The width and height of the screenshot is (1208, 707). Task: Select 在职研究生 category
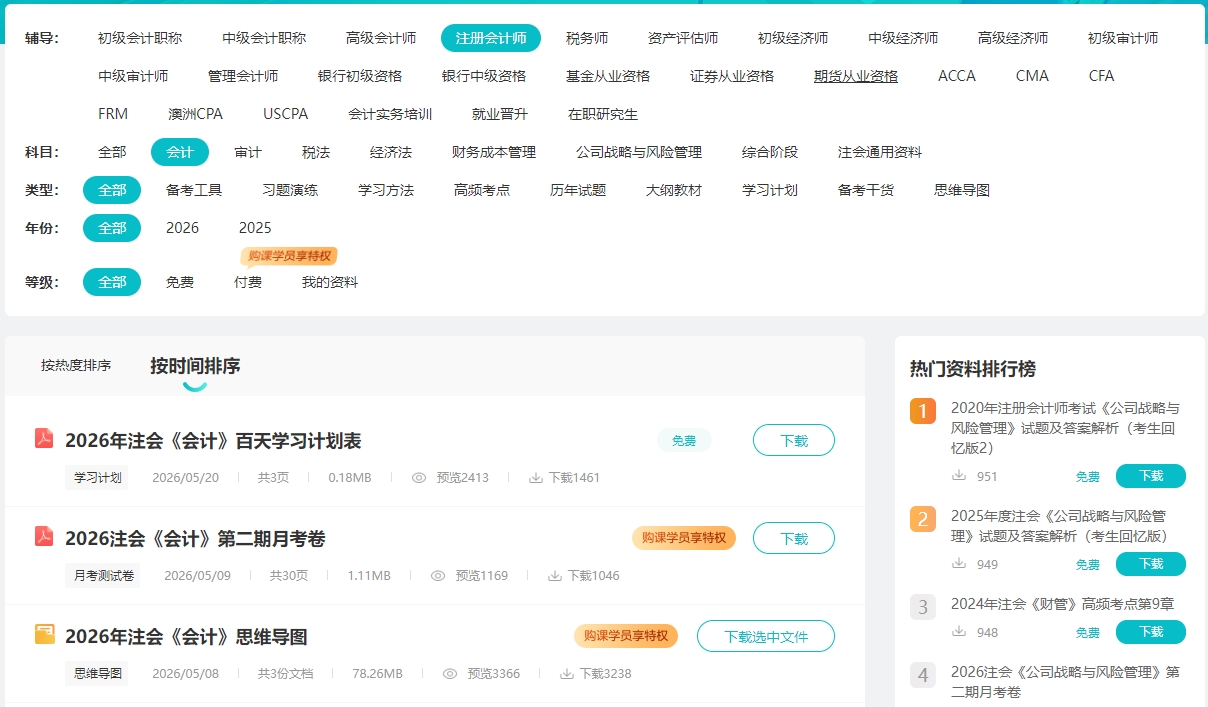tap(603, 114)
